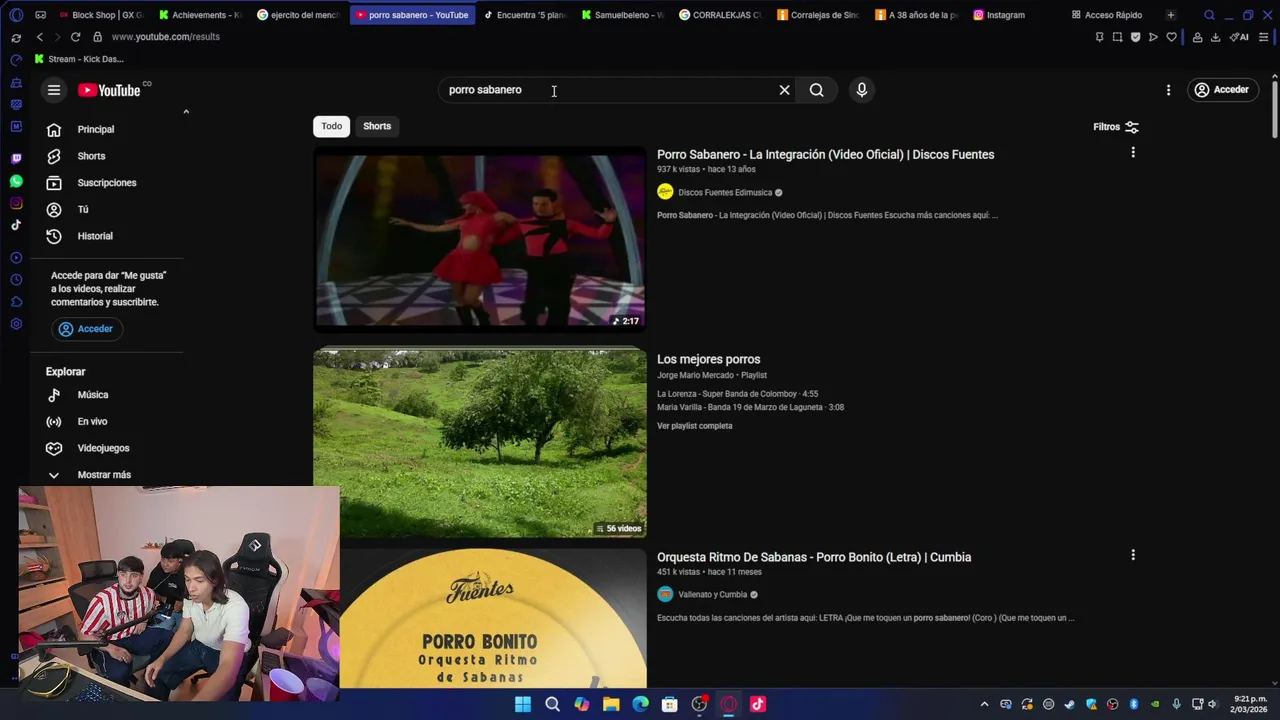The height and width of the screenshot is (720, 1280).
Task: Open Opera easy setup menu icon
Action: (1264, 37)
